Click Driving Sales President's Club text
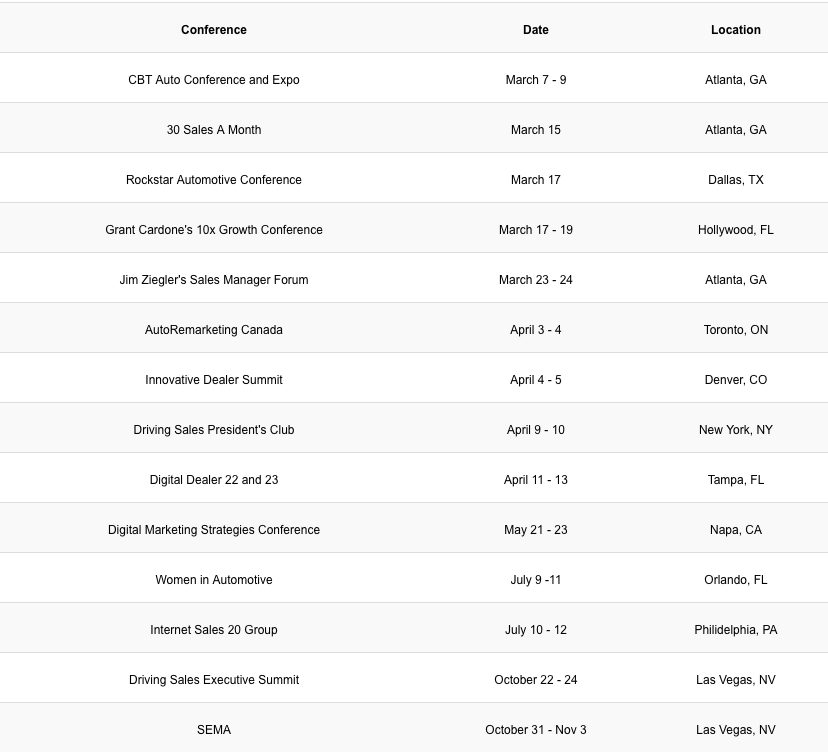This screenshot has width=828, height=752. (x=214, y=430)
